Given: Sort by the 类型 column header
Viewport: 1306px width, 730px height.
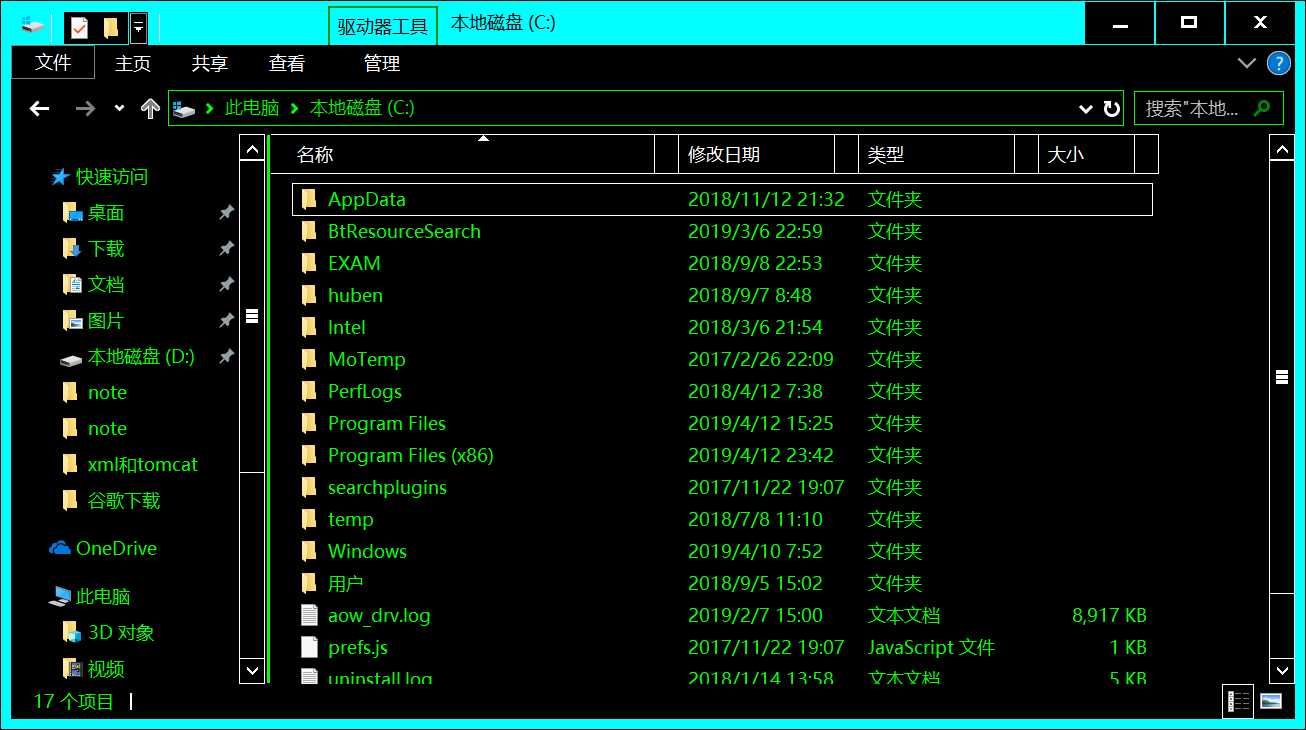Looking at the screenshot, I should coord(936,154).
